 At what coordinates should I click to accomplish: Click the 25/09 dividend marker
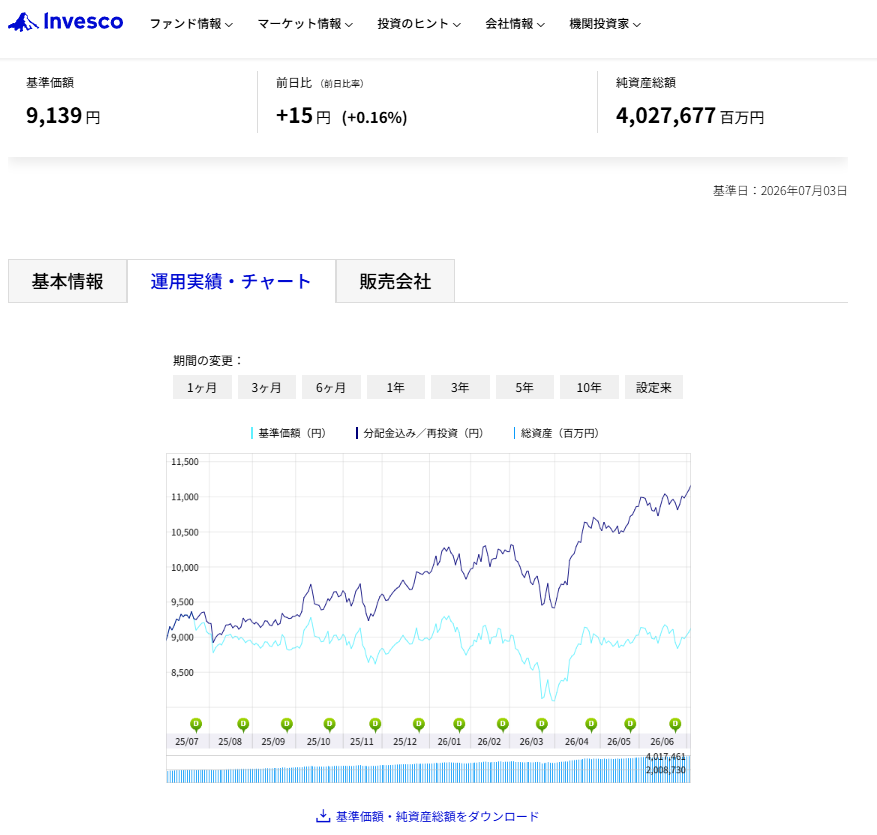[x=286, y=725]
